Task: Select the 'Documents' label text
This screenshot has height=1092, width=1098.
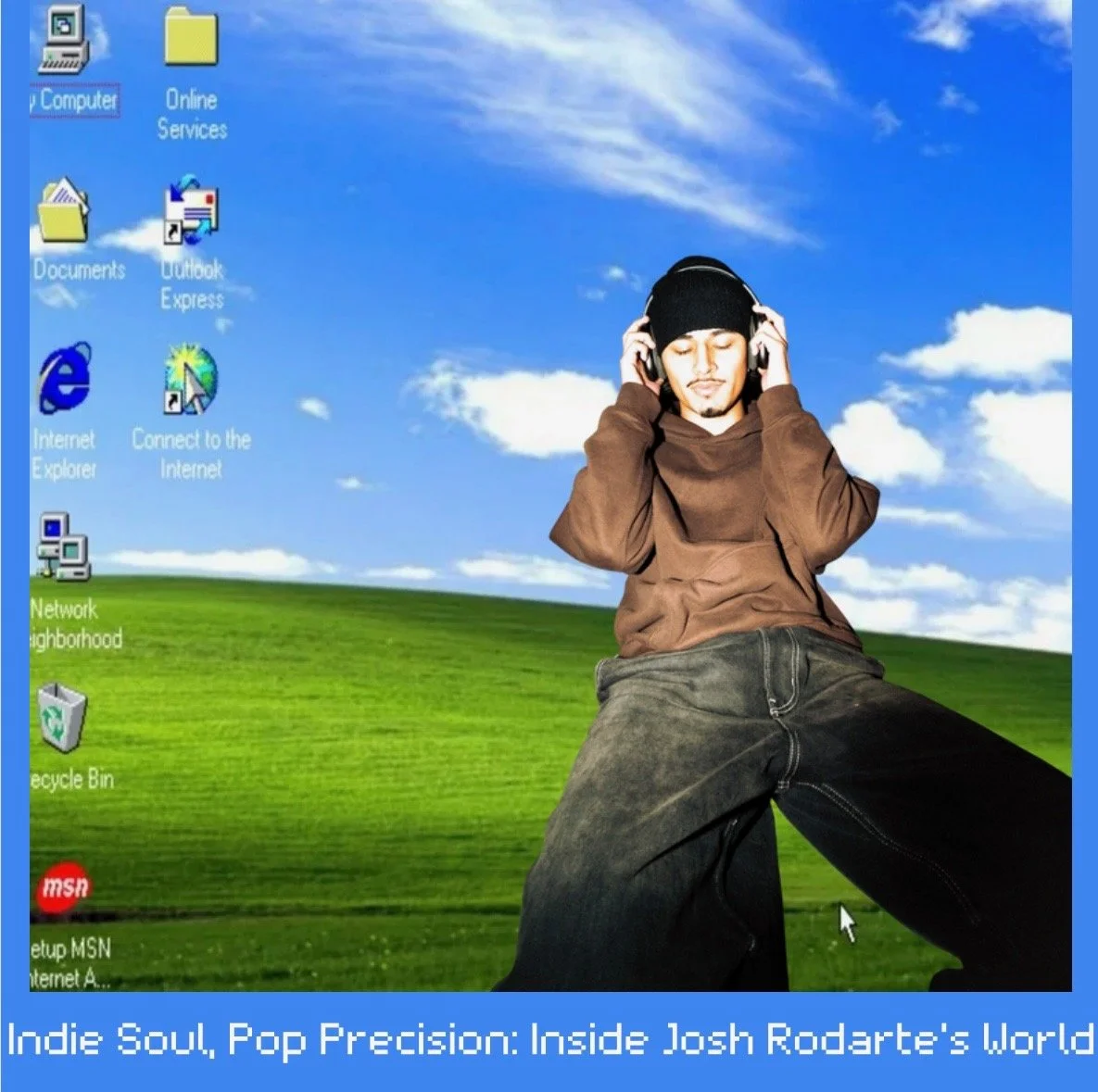Action: (x=79, y=270)
